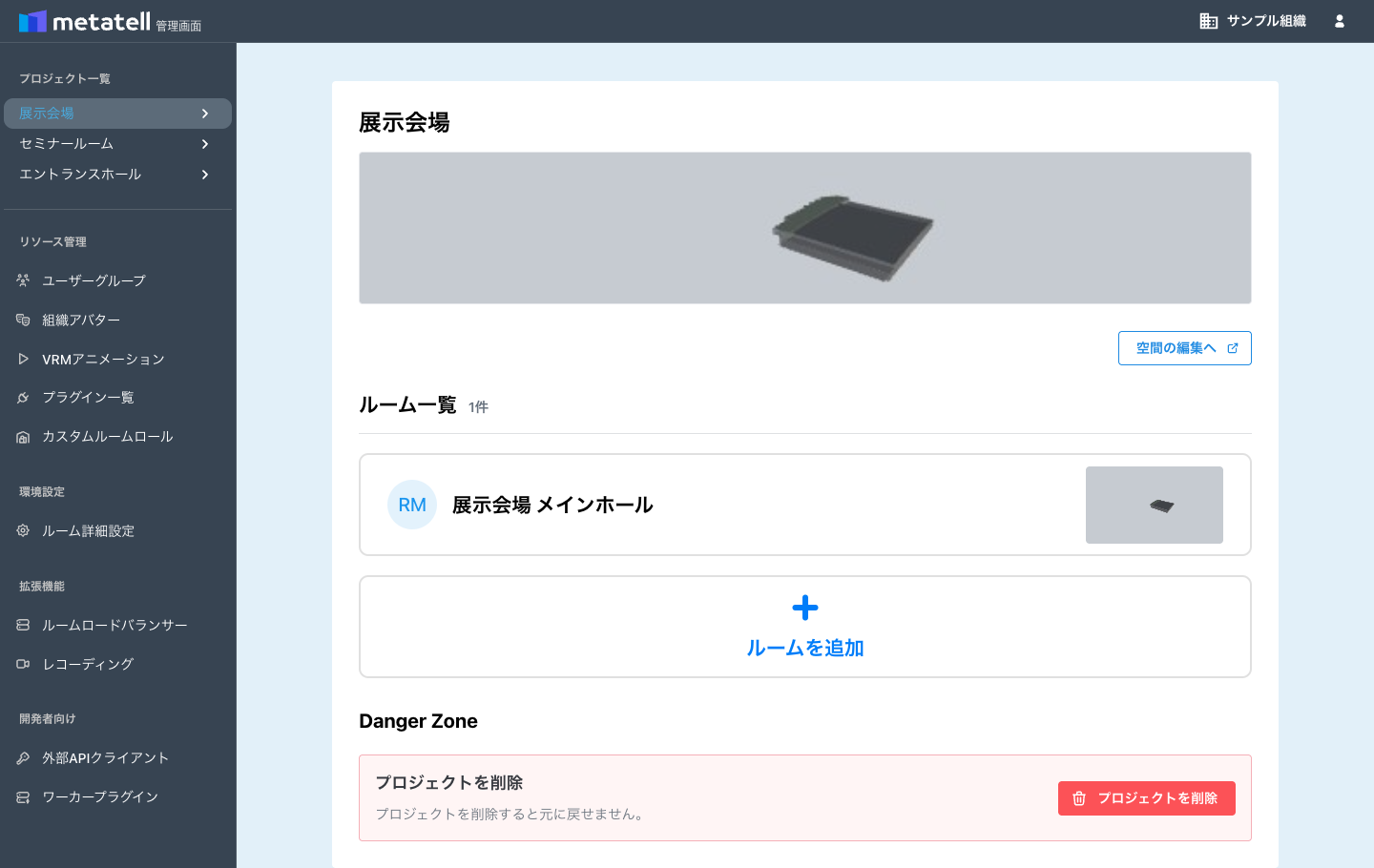
Task: Click the ルーム一覧 heading
Action: (407, 405)
